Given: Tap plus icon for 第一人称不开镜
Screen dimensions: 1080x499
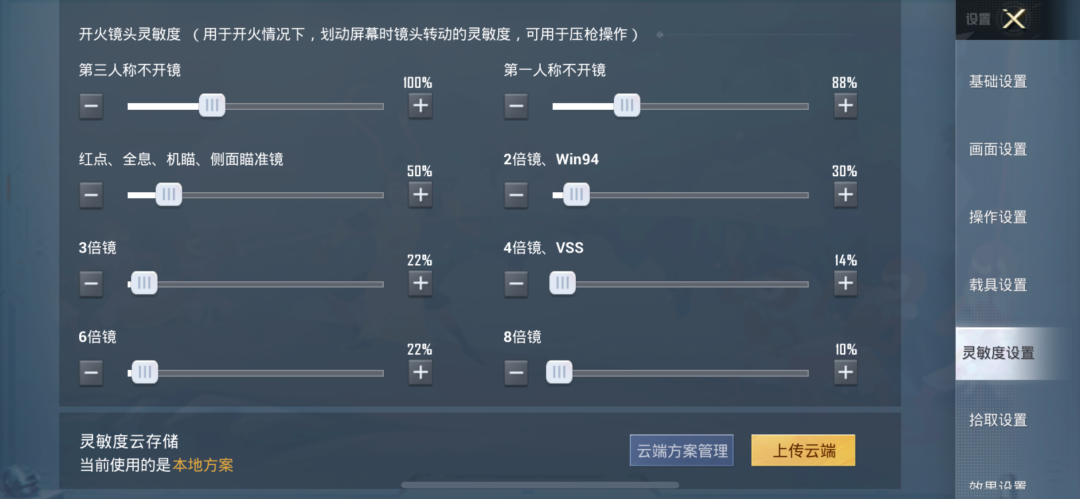Looking at the screenshot, I should click(x=845, y=105).
